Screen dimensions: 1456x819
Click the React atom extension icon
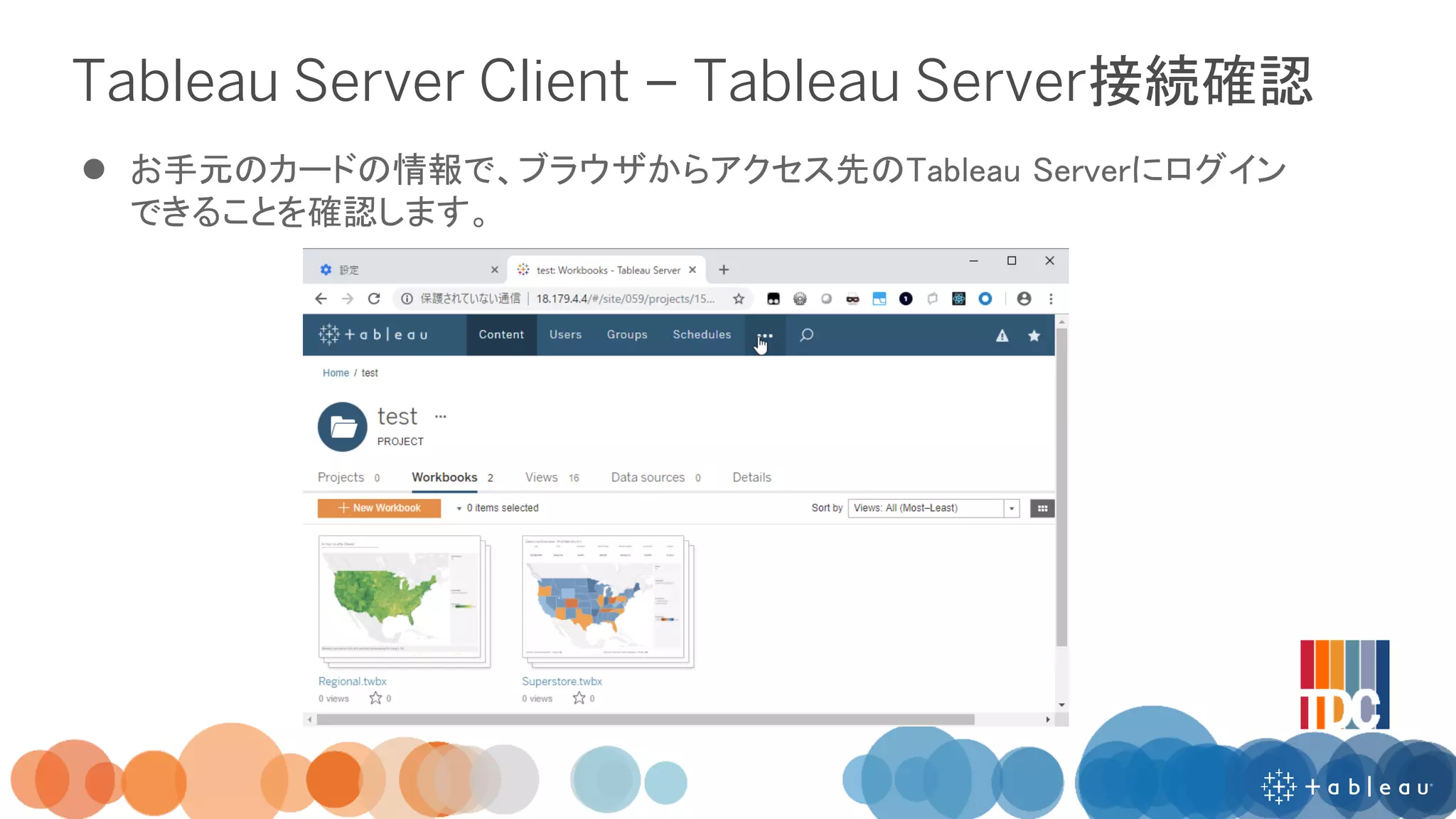pos(958,299)
